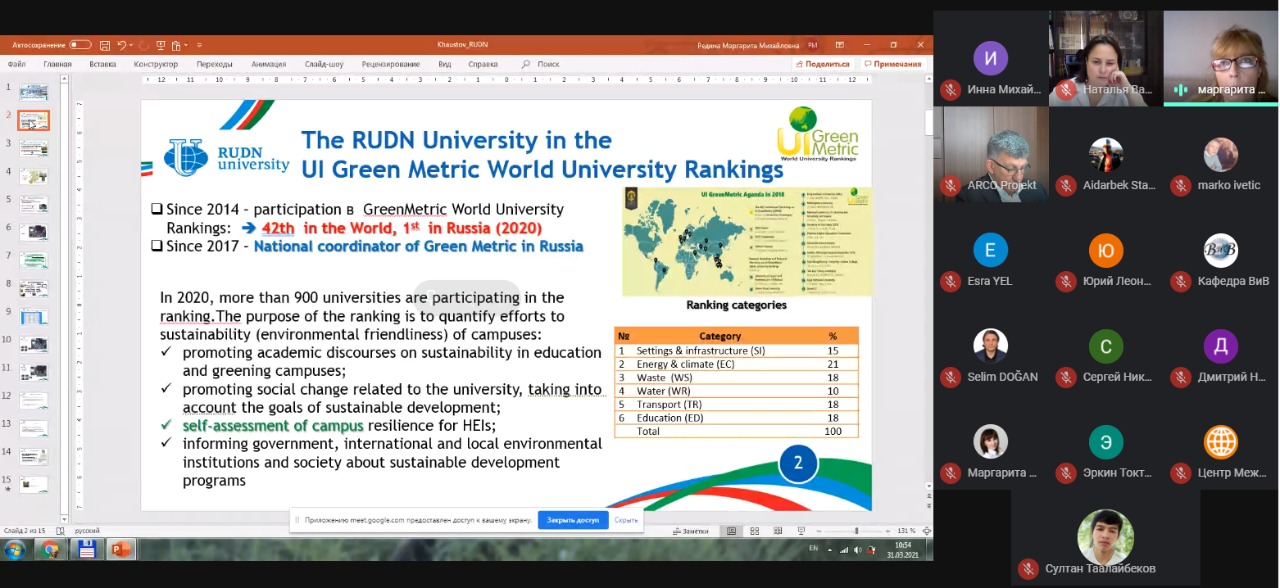Select slide 3 thumbnail

[x=33, y=148]
